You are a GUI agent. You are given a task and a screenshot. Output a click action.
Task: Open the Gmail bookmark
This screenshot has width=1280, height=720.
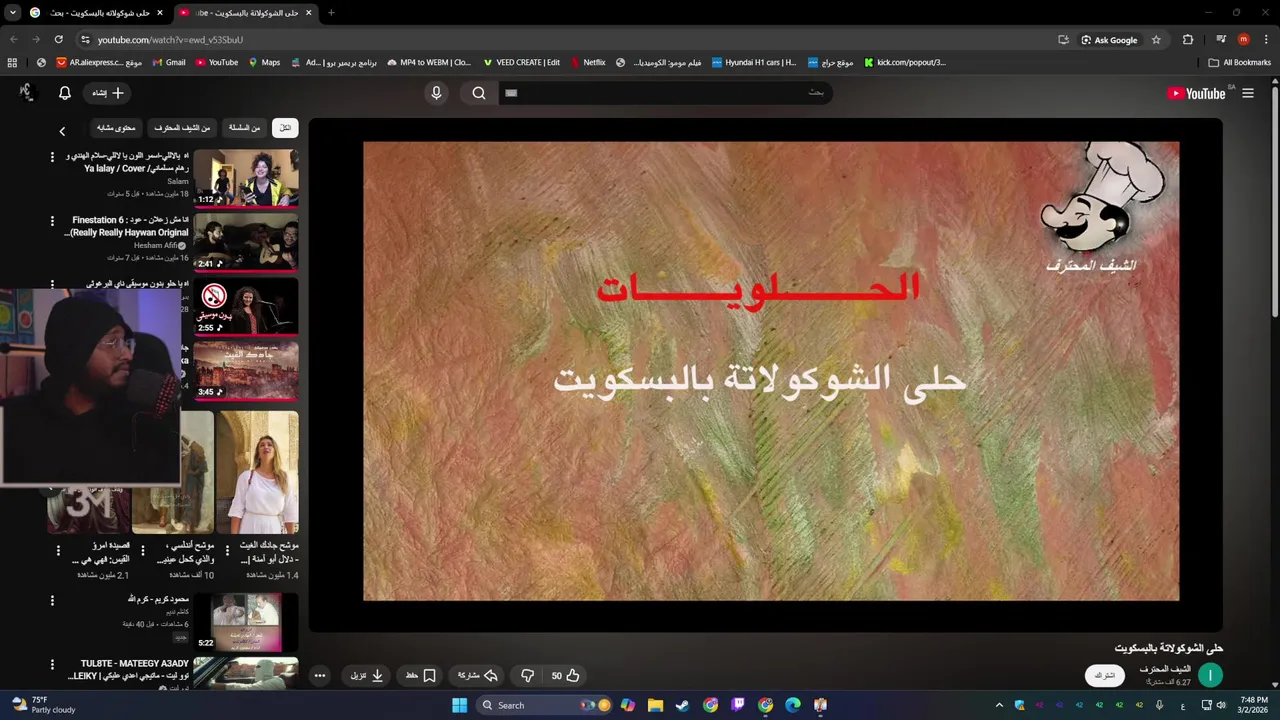pyautogui.click(x=168, y=62)
